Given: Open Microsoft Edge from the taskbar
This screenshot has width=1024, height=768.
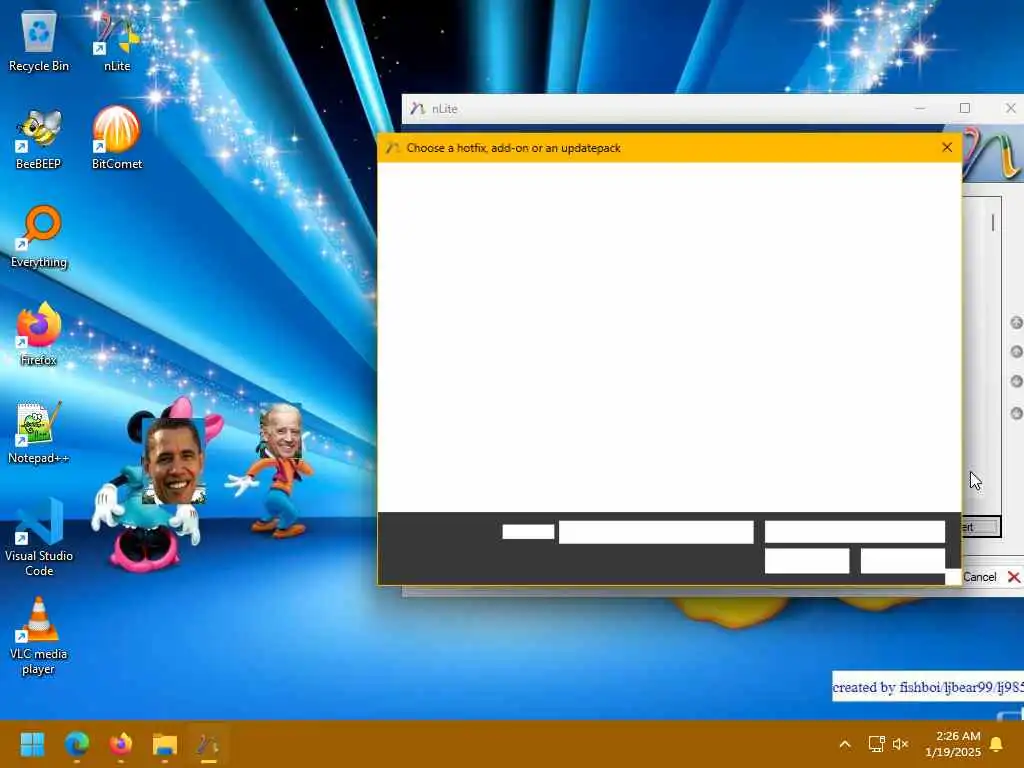Looking at the screenshot, I should click(x=76, y=744).
